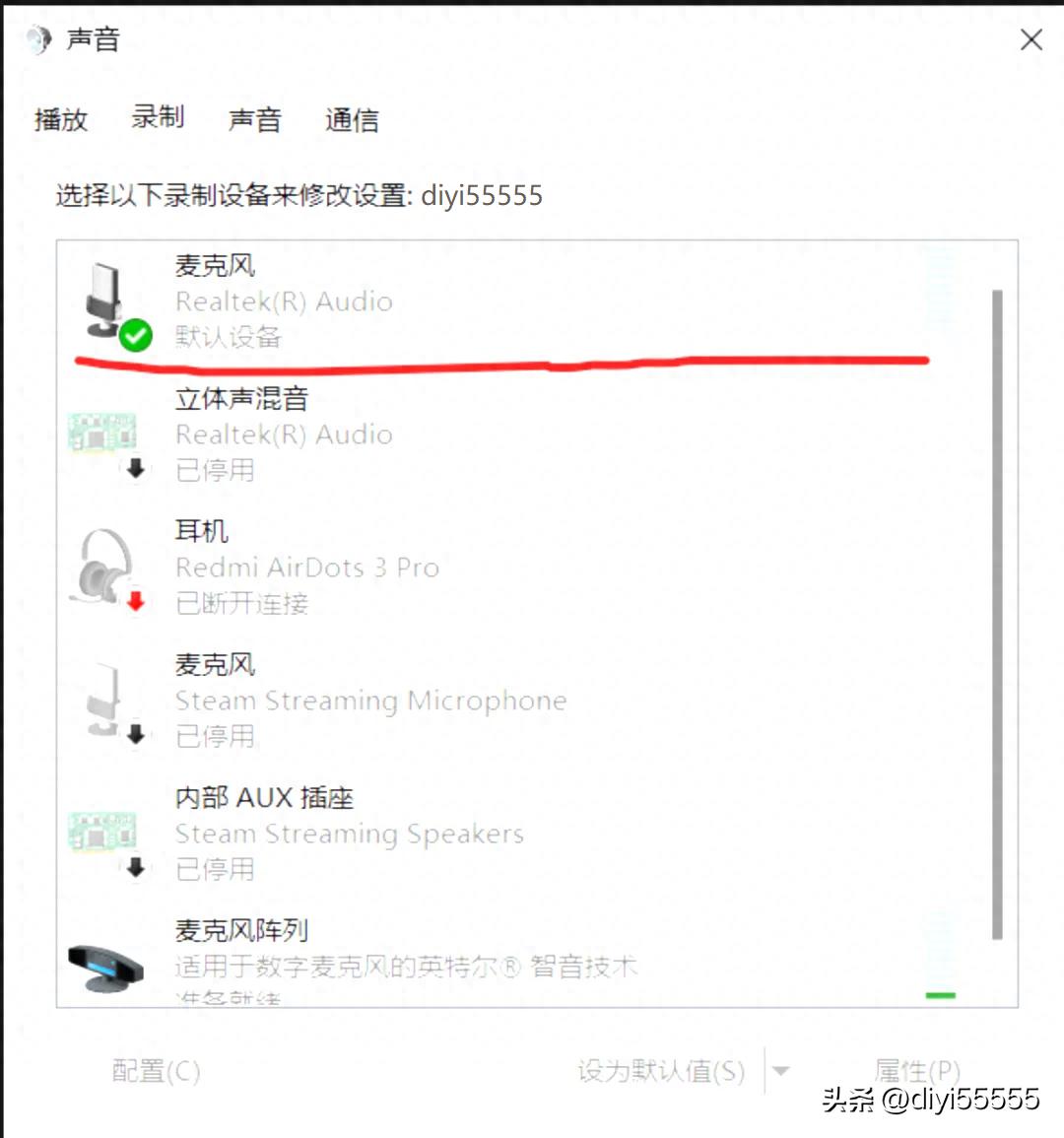
Task: Click the Stereo Mix sound card icon
Action: [x=102, y=432]
